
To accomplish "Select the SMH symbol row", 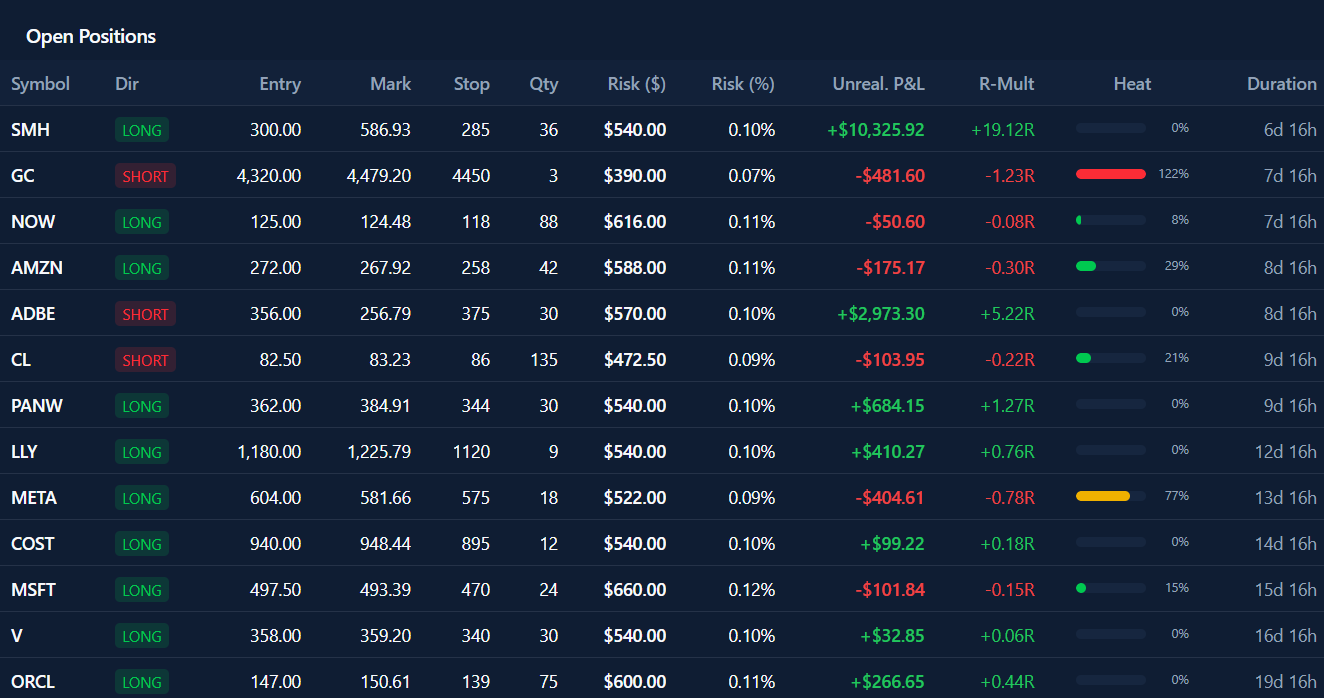I will point(662,130).
